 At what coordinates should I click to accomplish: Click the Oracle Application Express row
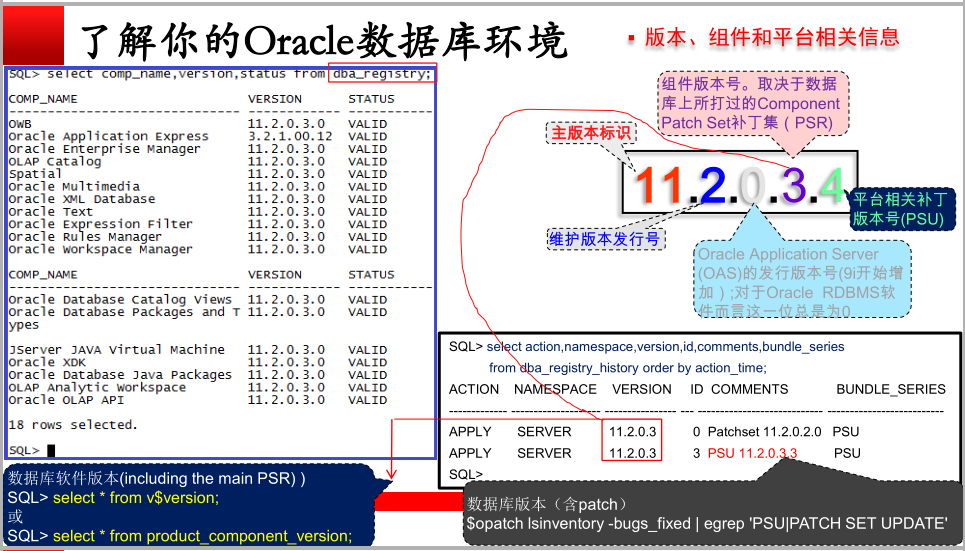(198, 136)
